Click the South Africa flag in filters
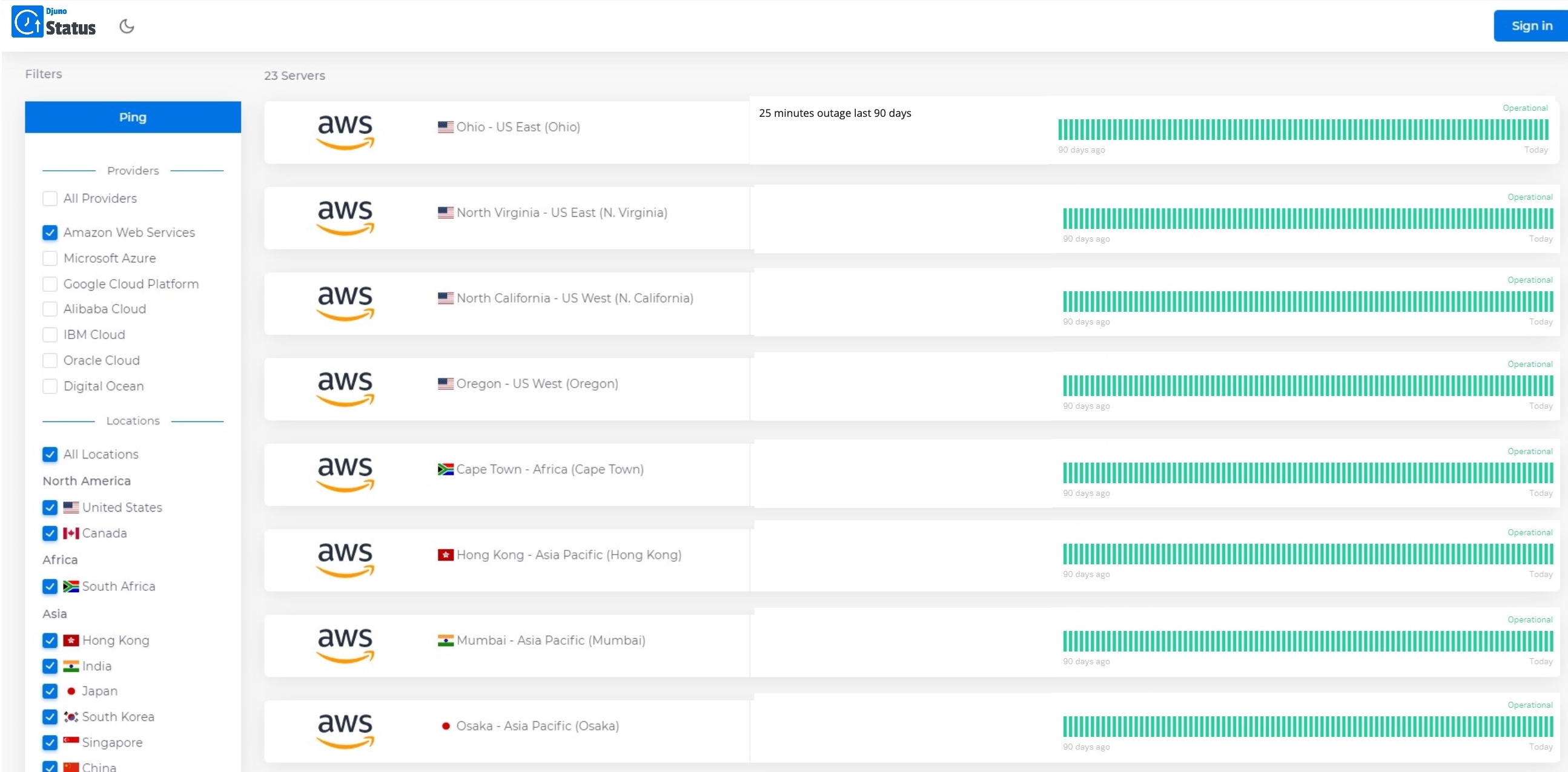This screenshot has width=1568, height=772. tap(71, 587)
